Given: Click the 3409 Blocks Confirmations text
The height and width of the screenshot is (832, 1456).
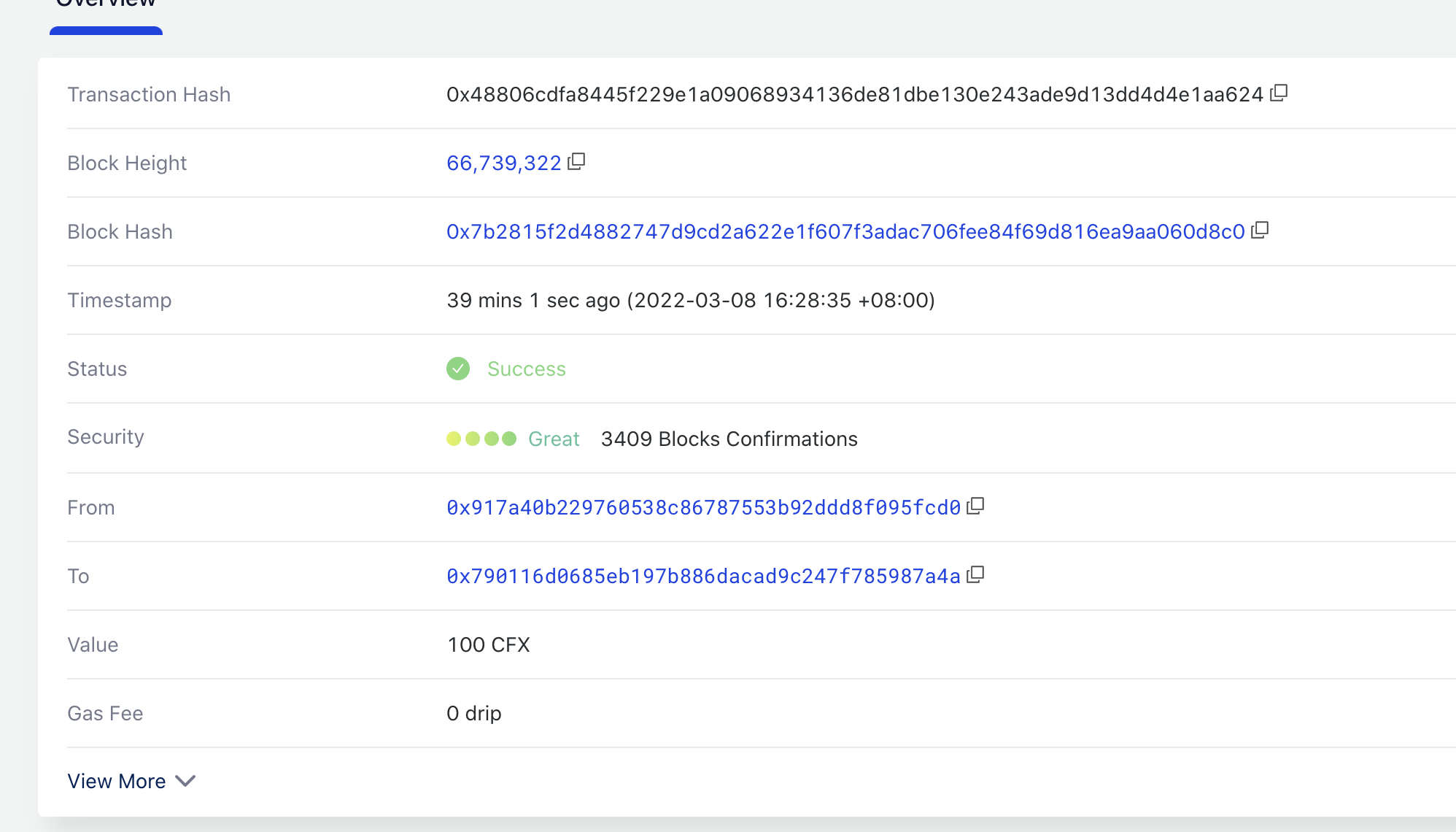Looking at the screenshot, I should [x=729, y=439].
